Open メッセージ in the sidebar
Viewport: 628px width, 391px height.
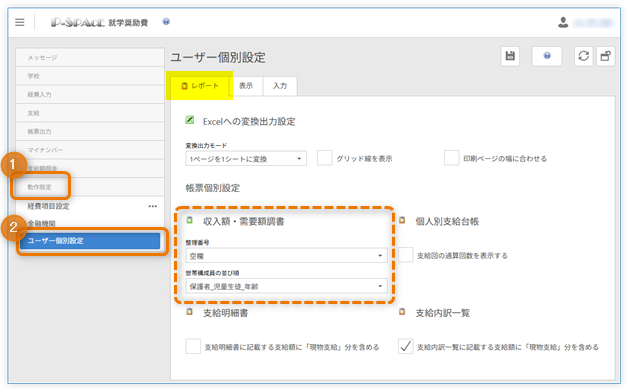click(90, 57)
